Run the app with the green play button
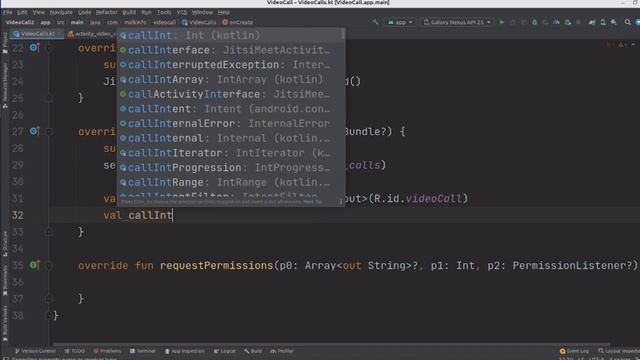The image size is (640, 360). (x=502, y=22)
